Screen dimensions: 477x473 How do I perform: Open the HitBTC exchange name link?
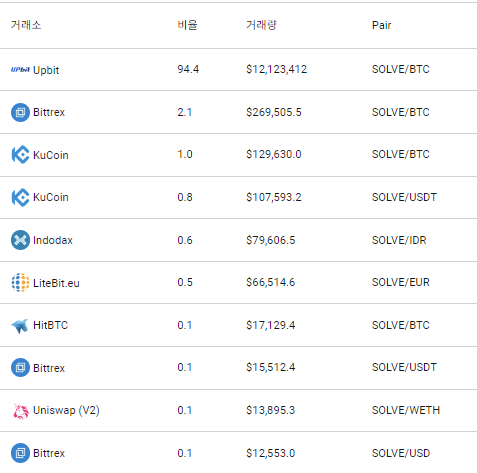tap(50, 325)
